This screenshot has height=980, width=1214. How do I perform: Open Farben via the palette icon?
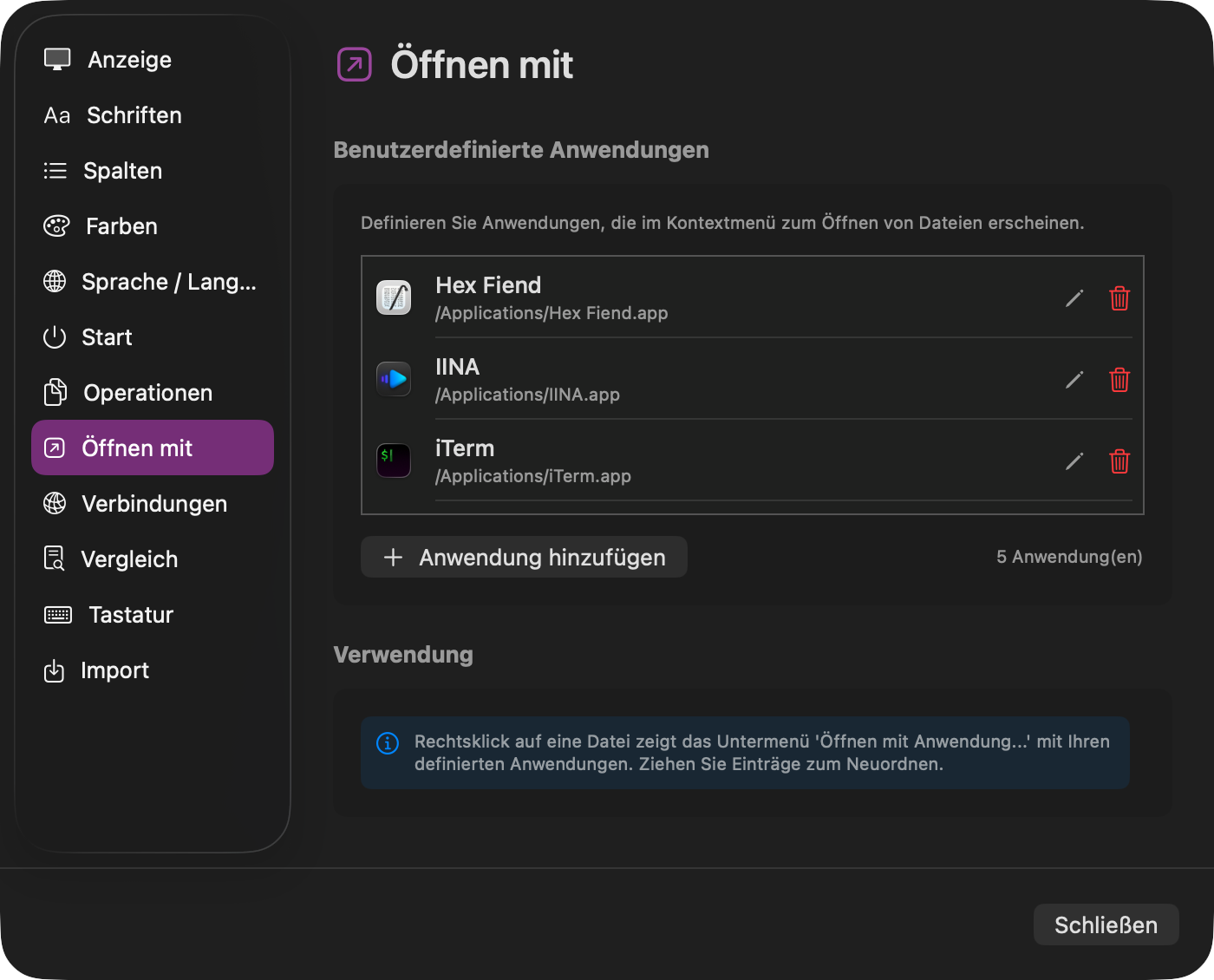click(55, 225)
